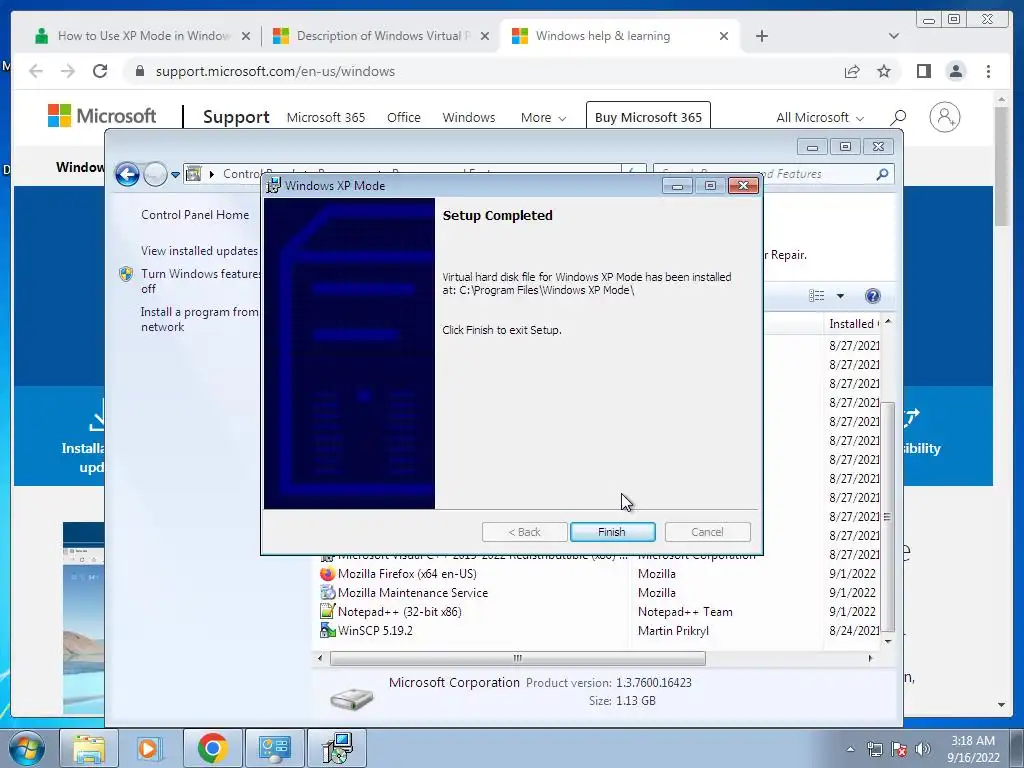
Task: Click the horizontal scrollbar in program list
Action: 517,658
